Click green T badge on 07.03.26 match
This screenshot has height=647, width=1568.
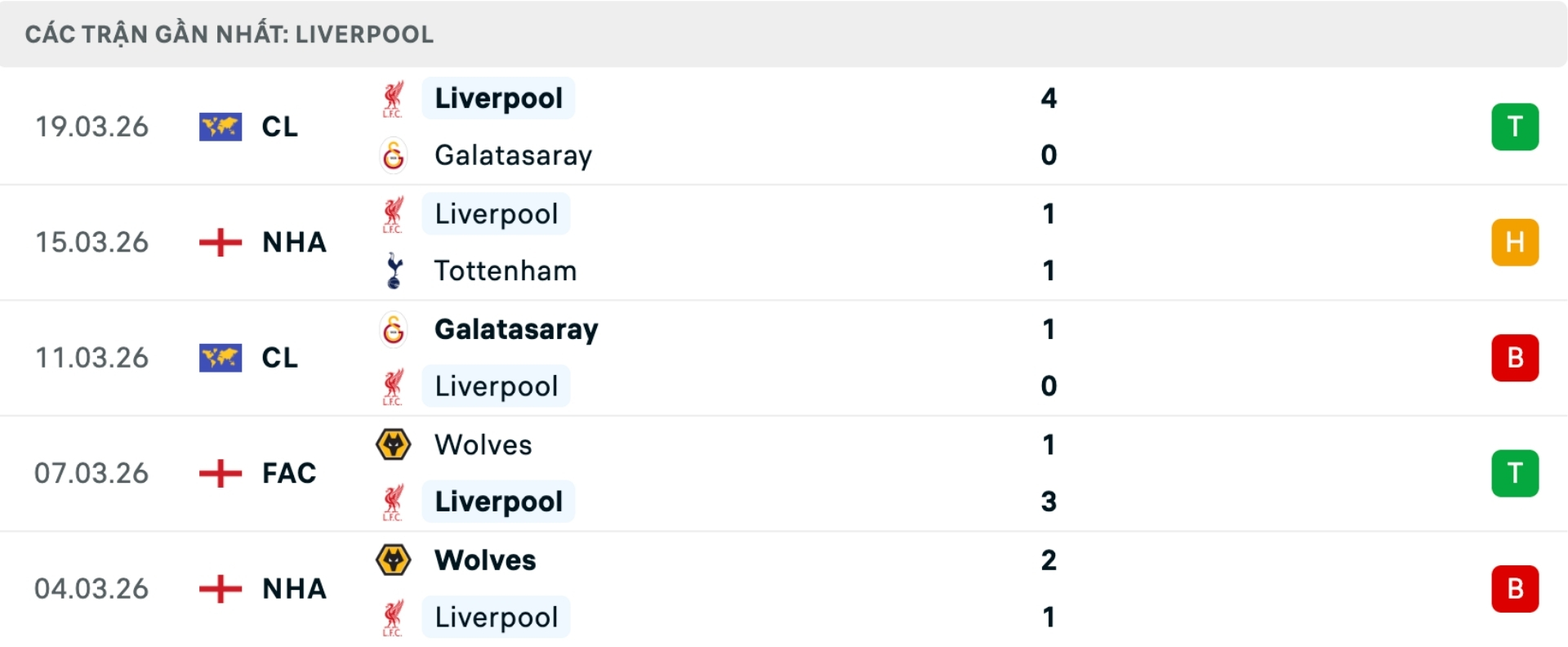(1514, 473)
